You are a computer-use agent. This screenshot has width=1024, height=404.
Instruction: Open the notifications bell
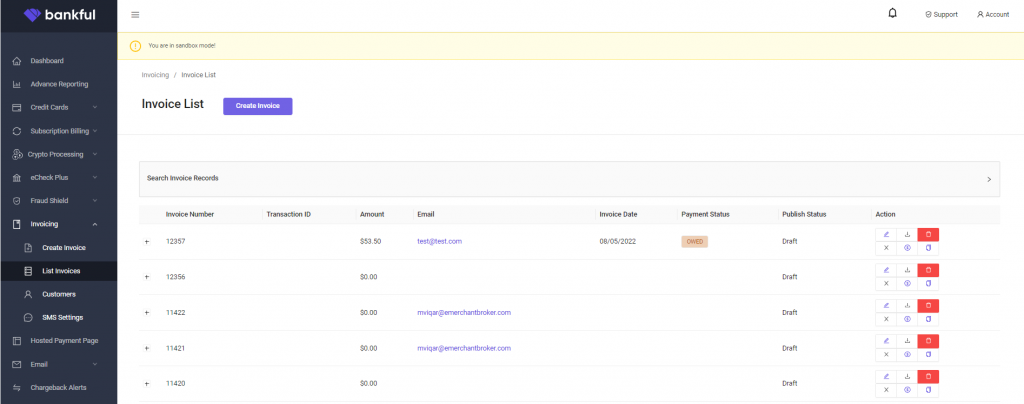pyautogui.click(x=893, y=13)
